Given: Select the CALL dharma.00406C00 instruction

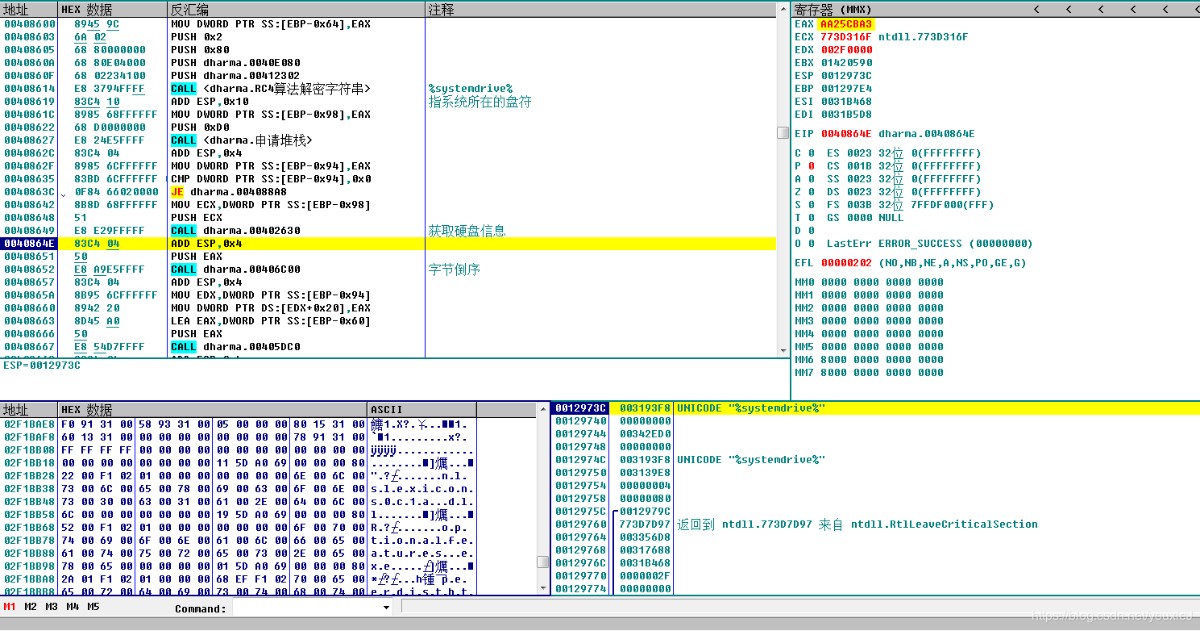Looking at the screenshot, I should (x=234, y=270).
